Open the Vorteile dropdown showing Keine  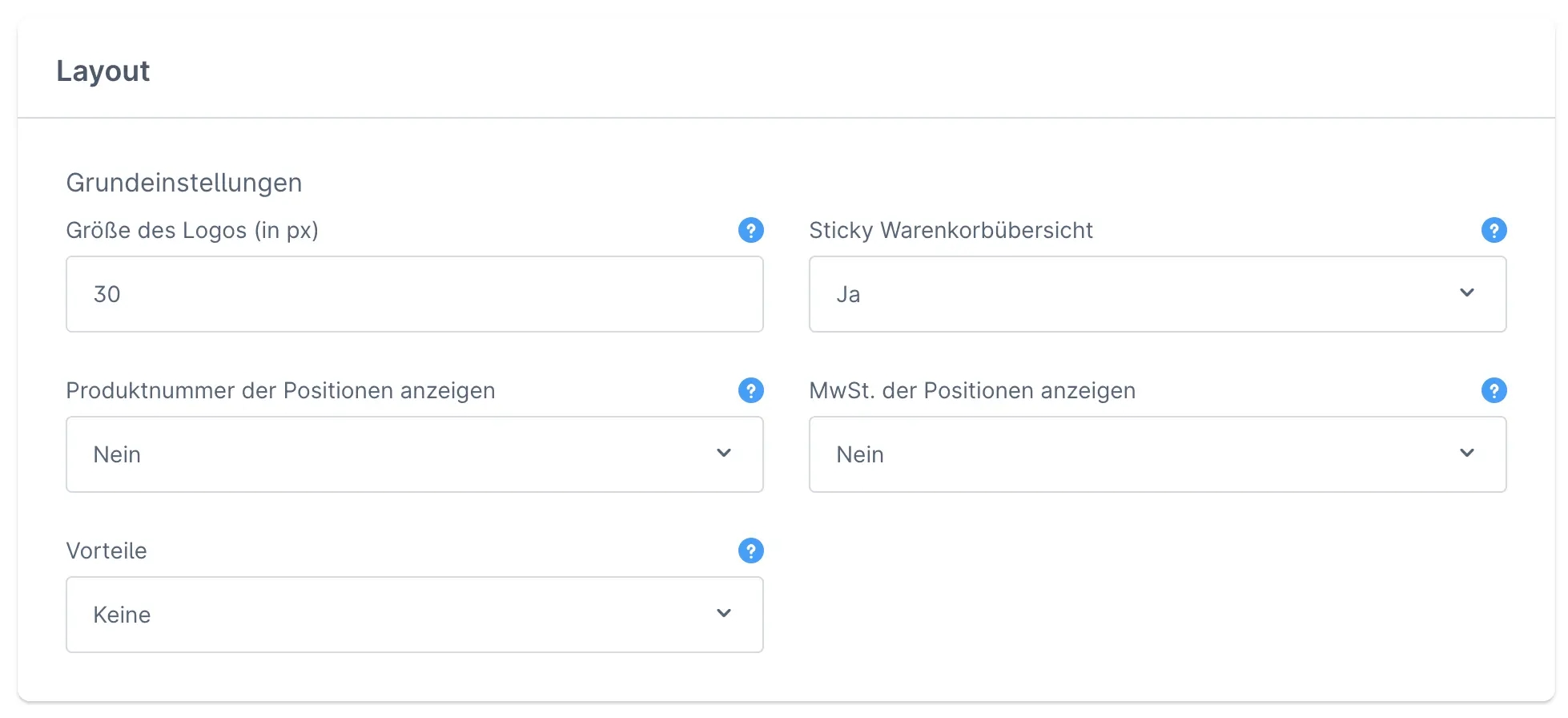(x=384, y=615)
